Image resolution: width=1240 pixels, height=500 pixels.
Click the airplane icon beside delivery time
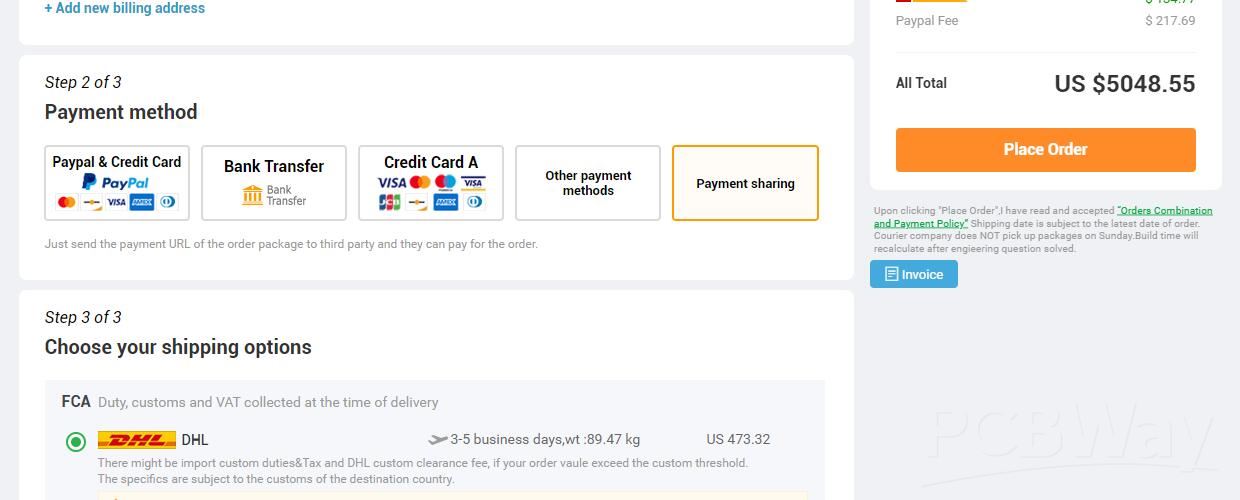437,439
